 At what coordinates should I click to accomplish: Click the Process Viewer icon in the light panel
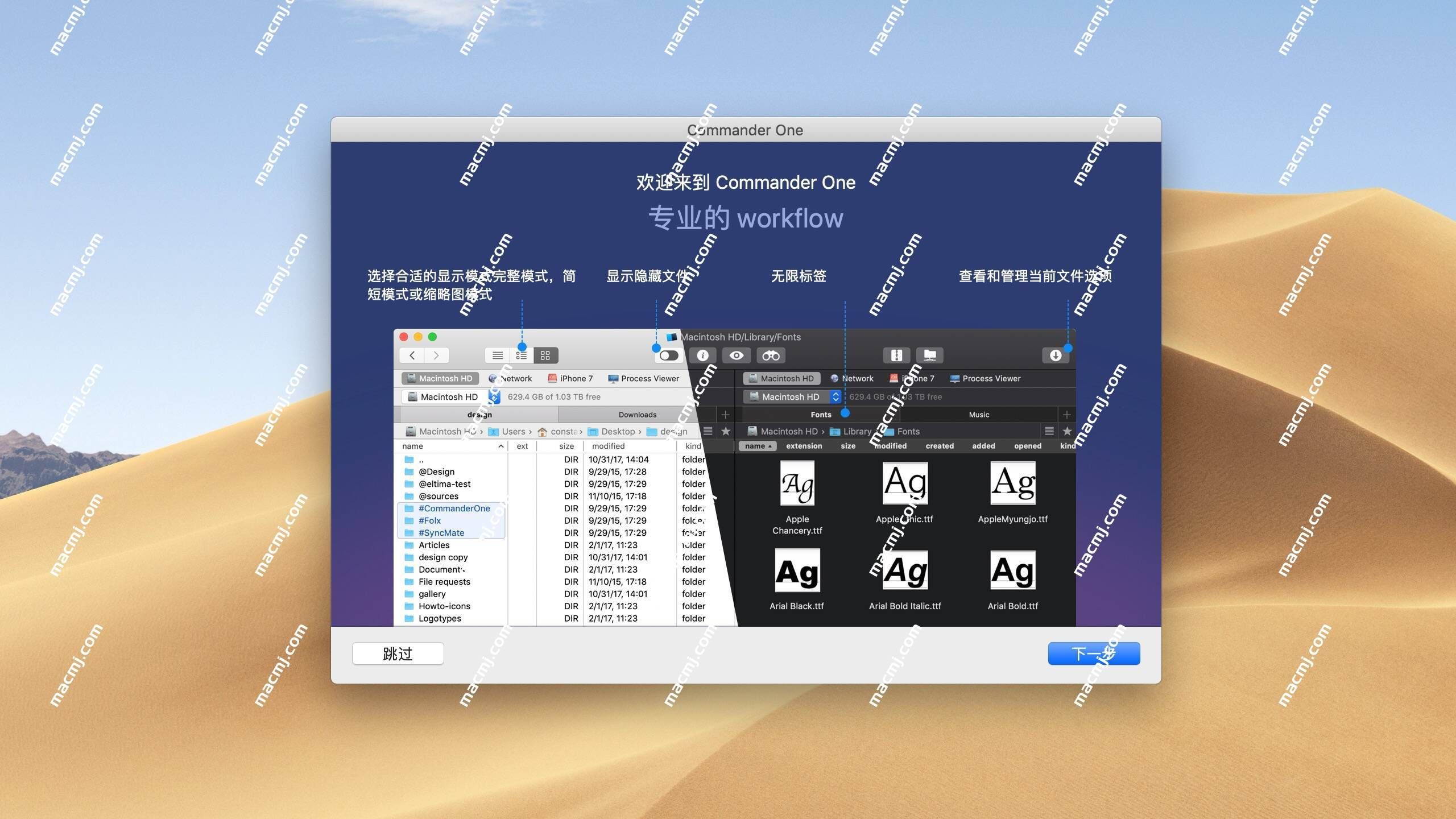point(613,379)
